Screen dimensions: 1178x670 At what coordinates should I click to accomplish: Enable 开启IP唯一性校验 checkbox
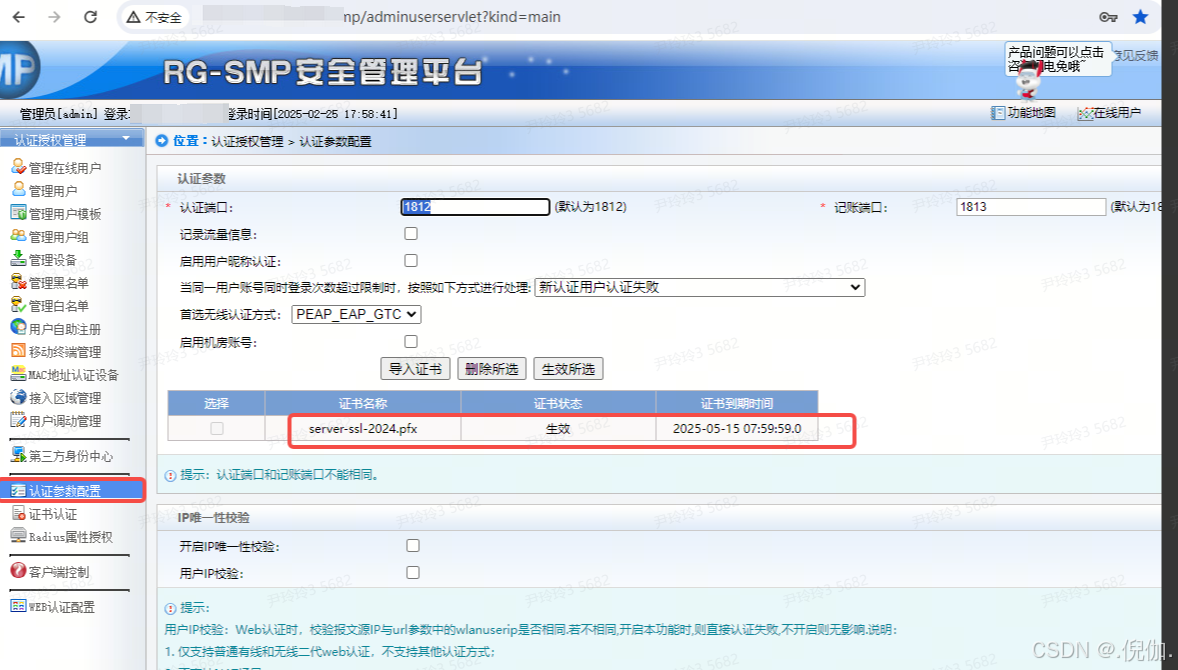tap(412, 545)
